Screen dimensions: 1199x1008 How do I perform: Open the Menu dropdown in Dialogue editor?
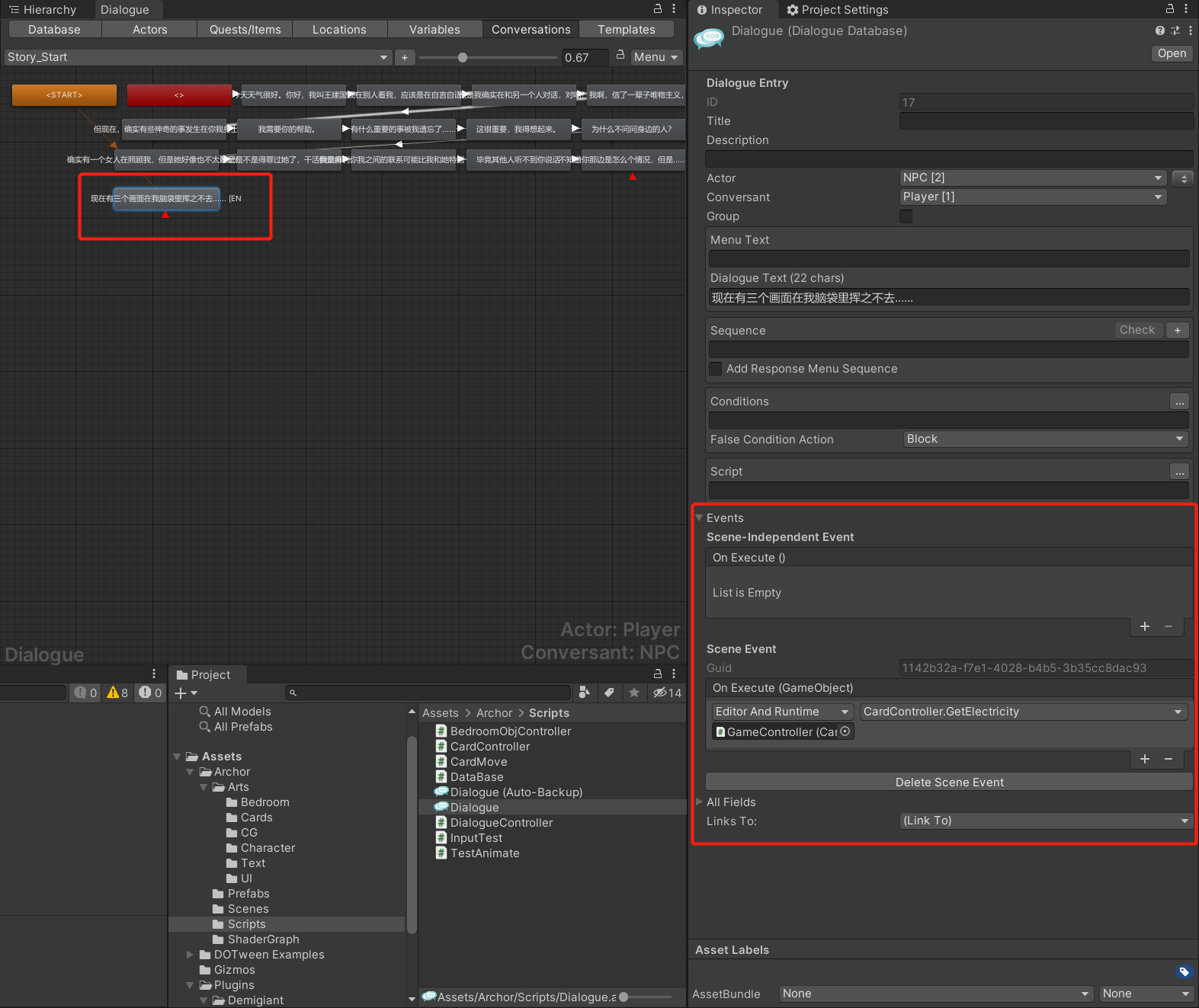656,57
